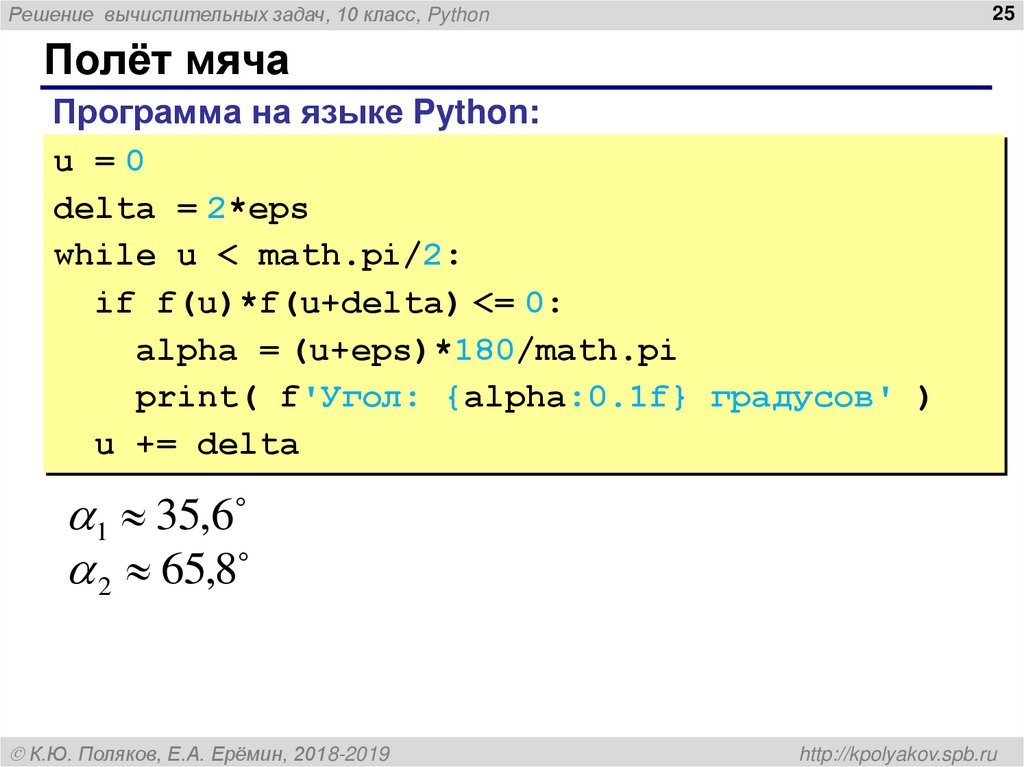
Task: Open the kpolyakov.spb.ru footer link
Action: (x=899, y=754)
